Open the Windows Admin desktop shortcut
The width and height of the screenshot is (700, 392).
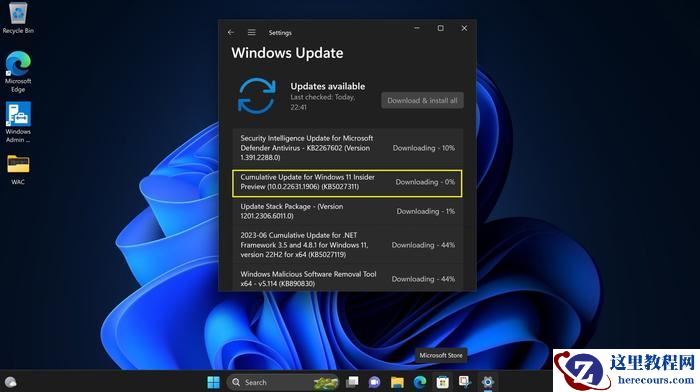tap(18, 122)
